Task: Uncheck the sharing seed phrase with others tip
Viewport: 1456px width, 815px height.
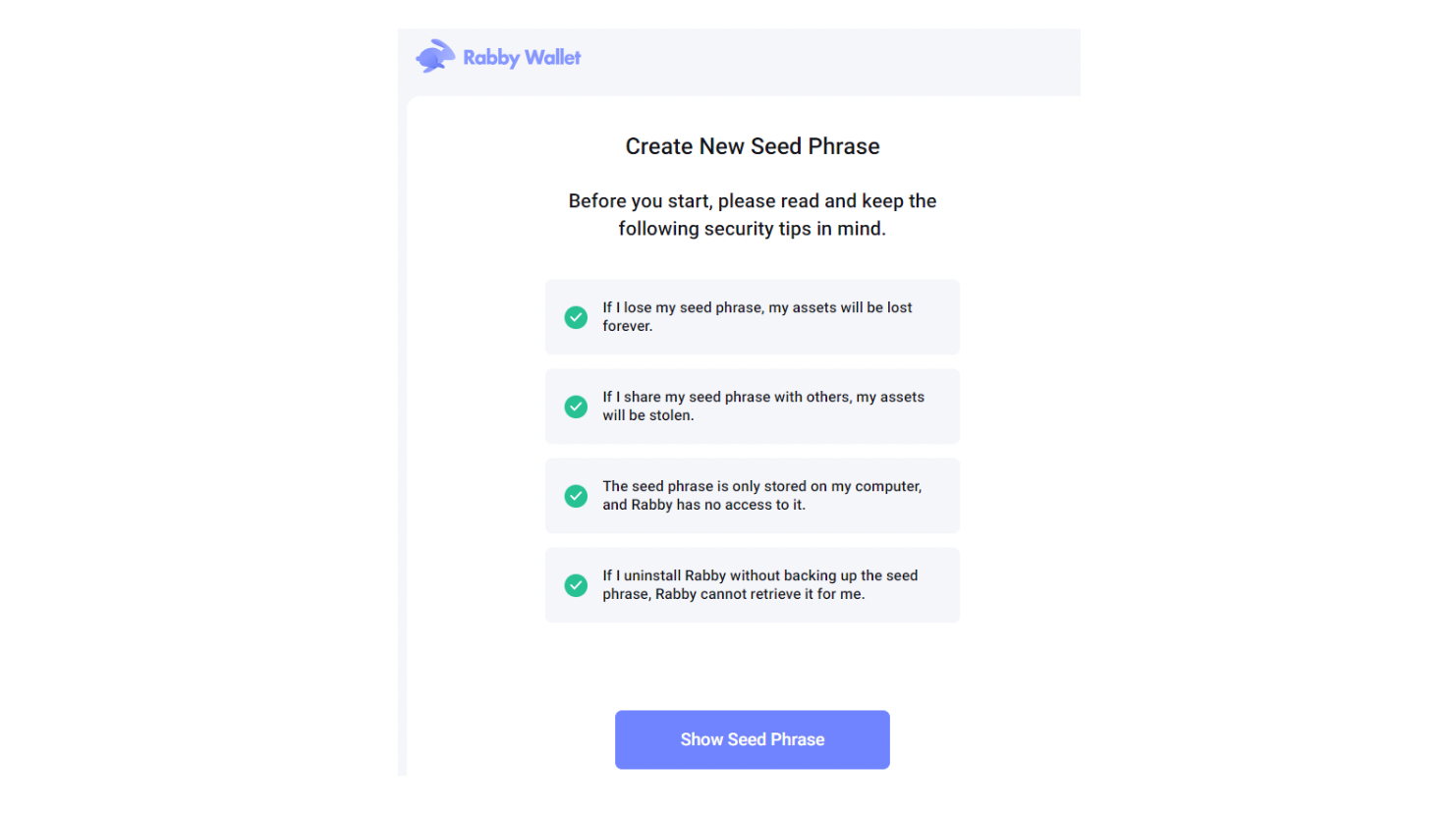Action: click(x=576, y=407)
